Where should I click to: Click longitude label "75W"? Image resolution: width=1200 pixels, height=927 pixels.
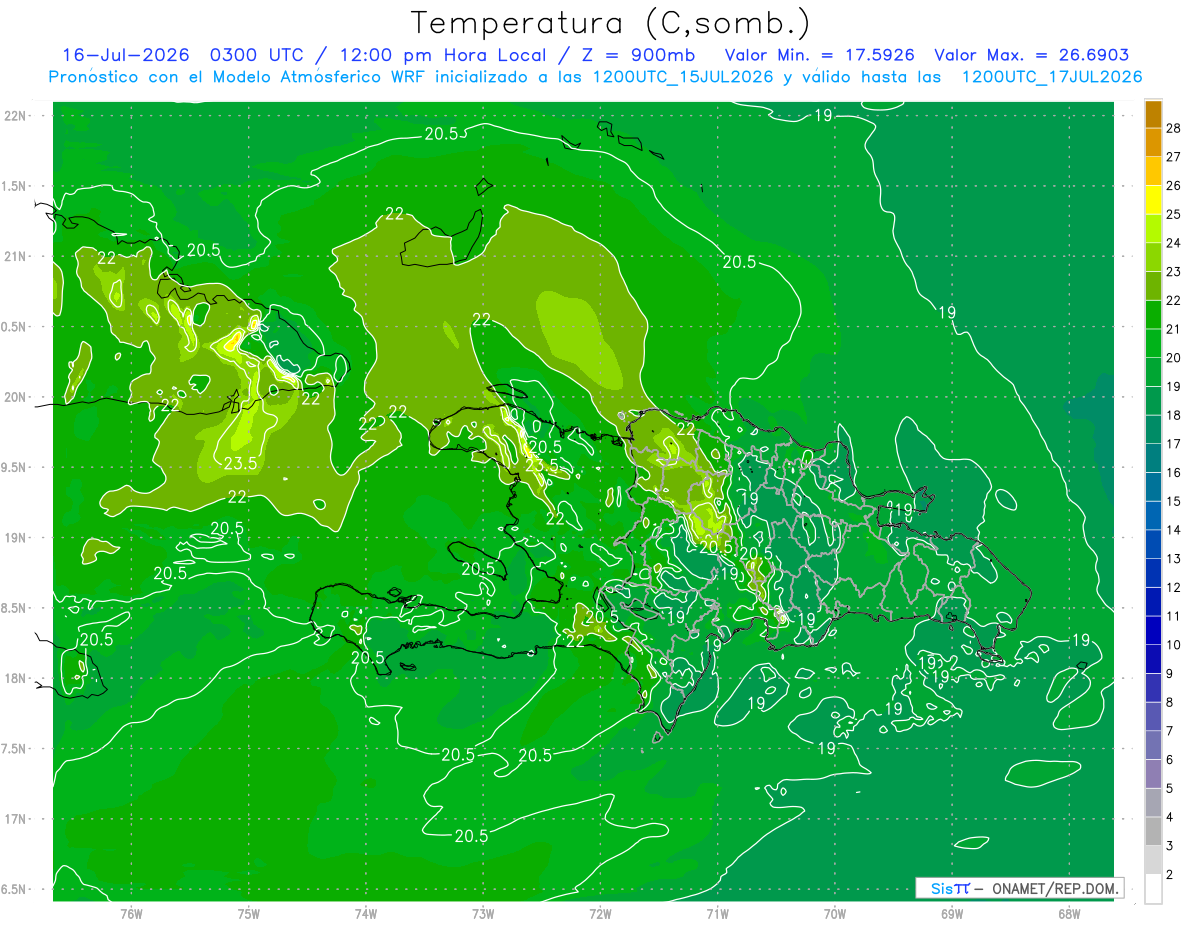pos(249,914)
